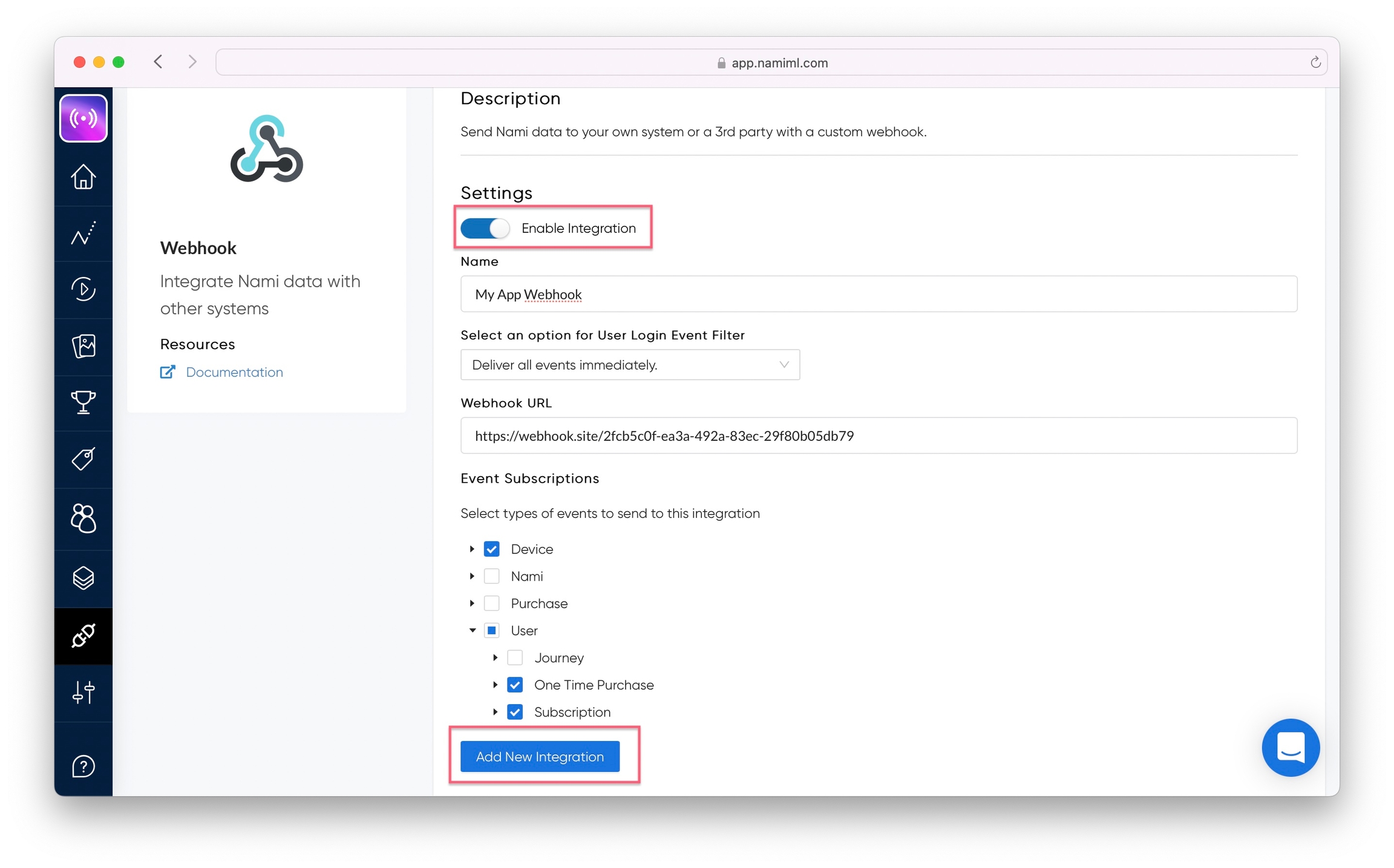
Task: Expand the Purchase tree arrow
Action: coord(472,604)
